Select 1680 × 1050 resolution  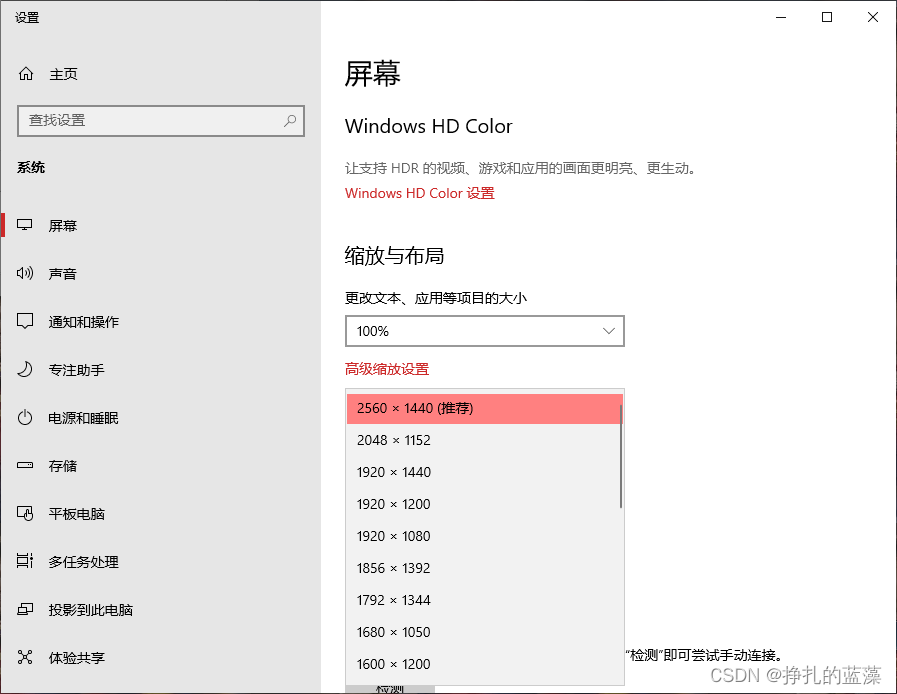point(484,632)
